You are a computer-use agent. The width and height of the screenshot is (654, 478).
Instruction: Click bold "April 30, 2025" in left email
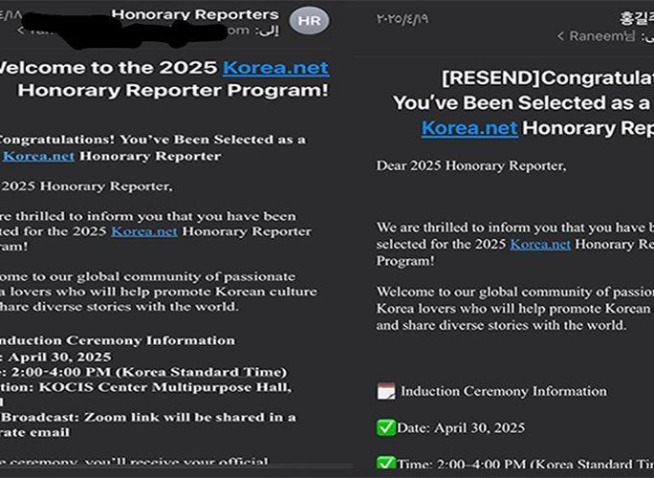tap(60, 357)
